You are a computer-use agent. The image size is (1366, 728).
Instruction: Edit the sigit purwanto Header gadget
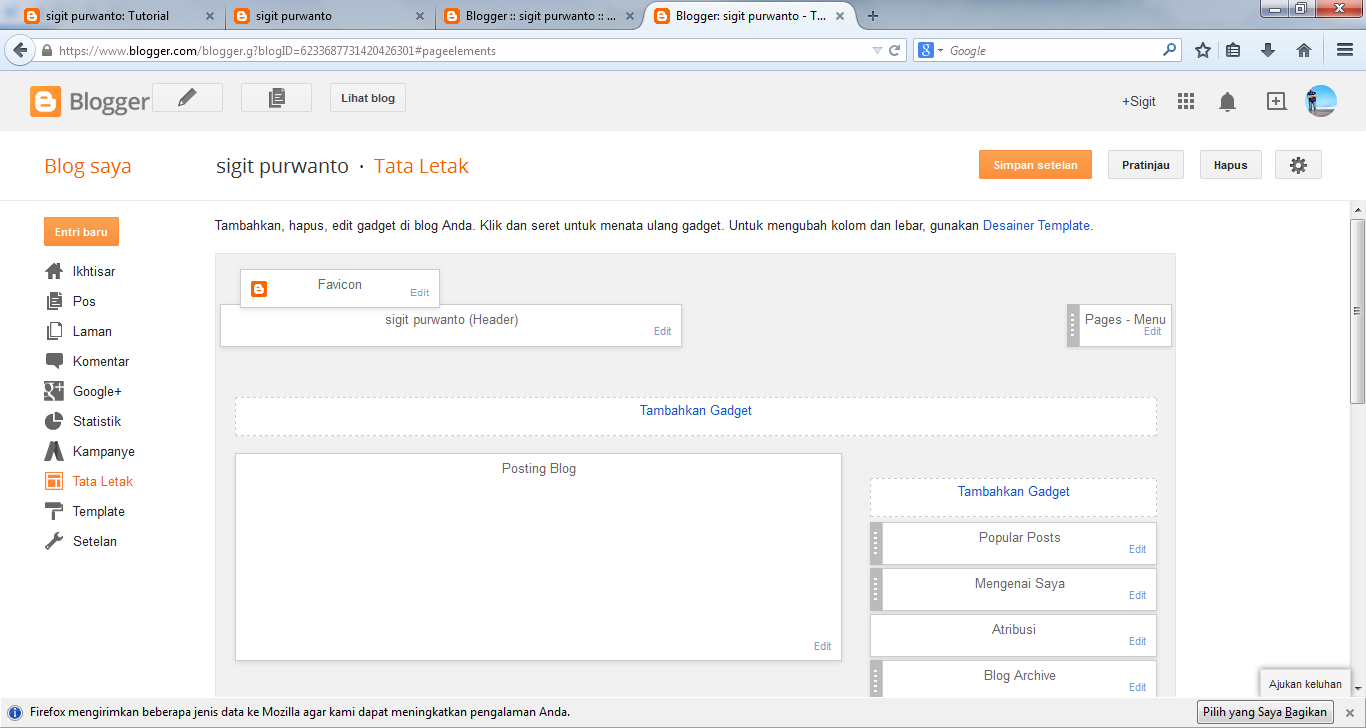[662, 331]
